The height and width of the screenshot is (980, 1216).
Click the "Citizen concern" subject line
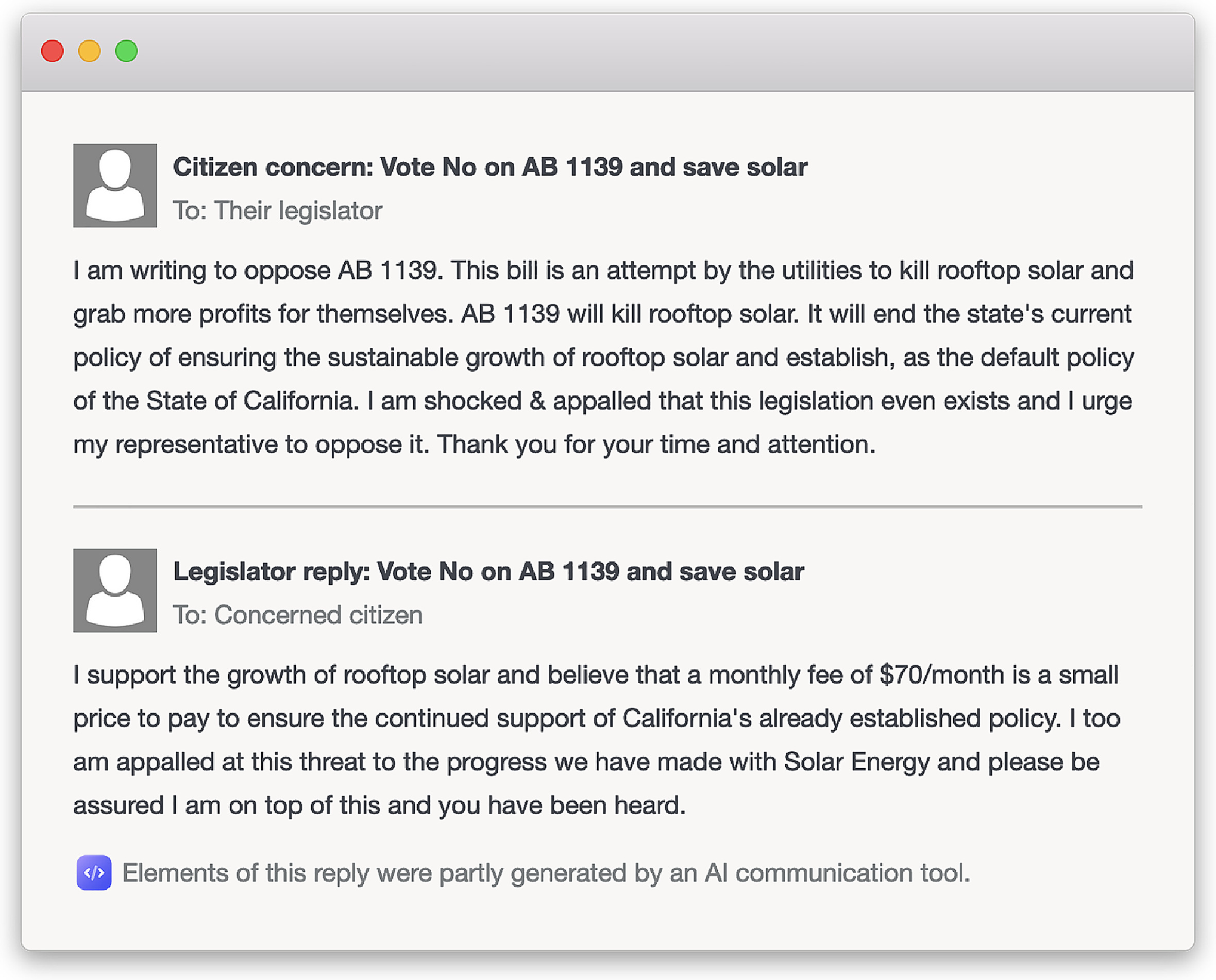[489, 167]
